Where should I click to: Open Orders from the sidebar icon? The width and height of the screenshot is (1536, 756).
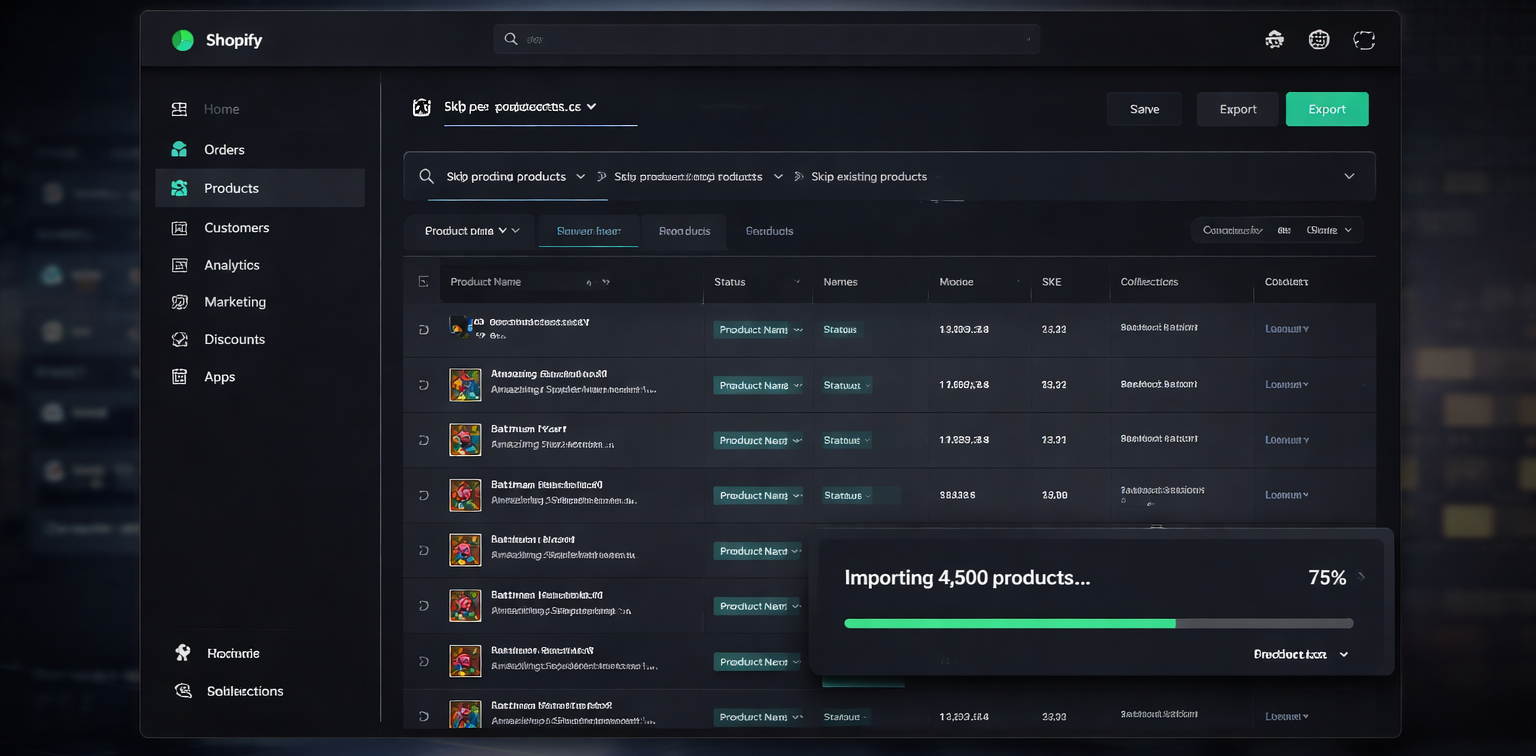pos(179,149)
